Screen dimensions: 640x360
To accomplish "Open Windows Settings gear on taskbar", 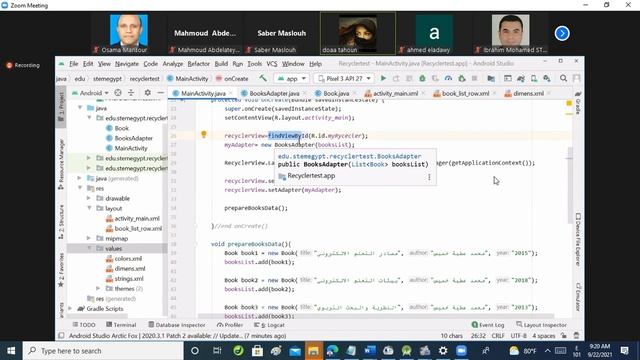I will click(443, 351).
